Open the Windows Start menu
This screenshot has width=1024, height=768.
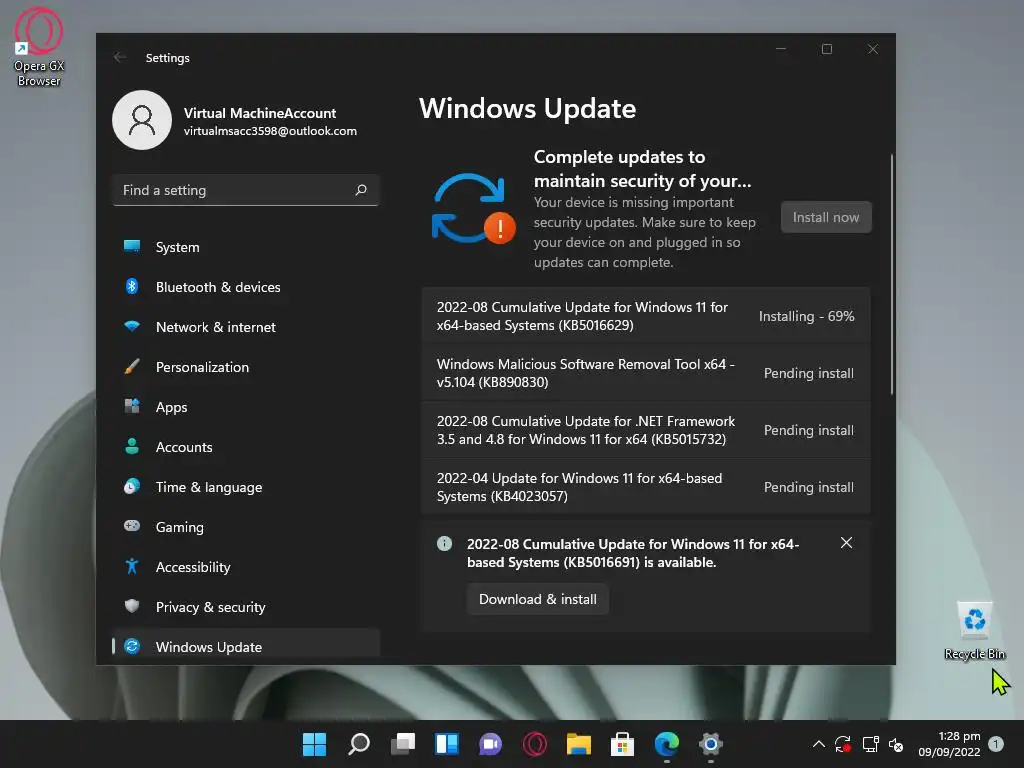click(314, 744)
